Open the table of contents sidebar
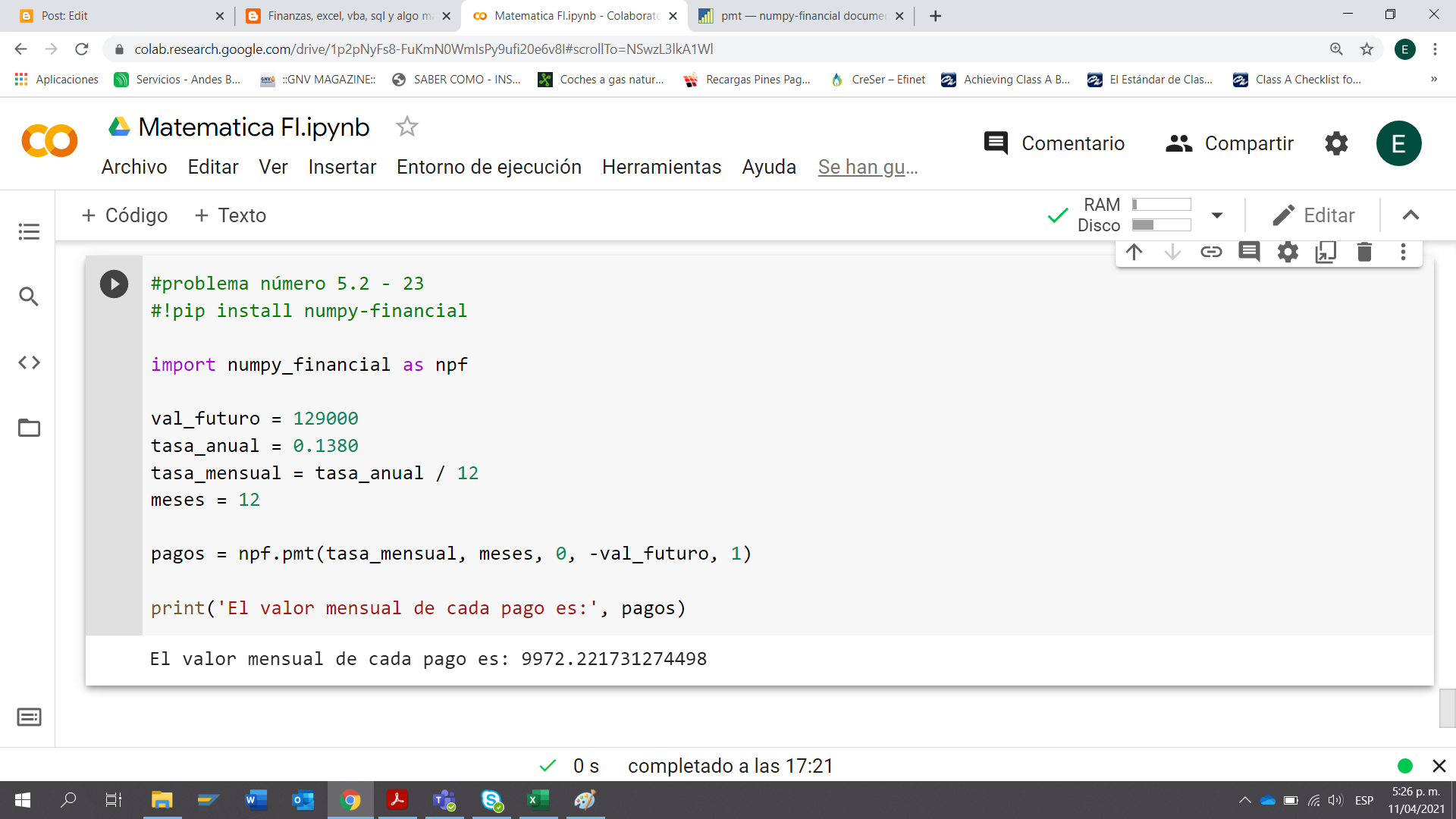The height and width of the screenshot is (819, 1456). point(29,232)
